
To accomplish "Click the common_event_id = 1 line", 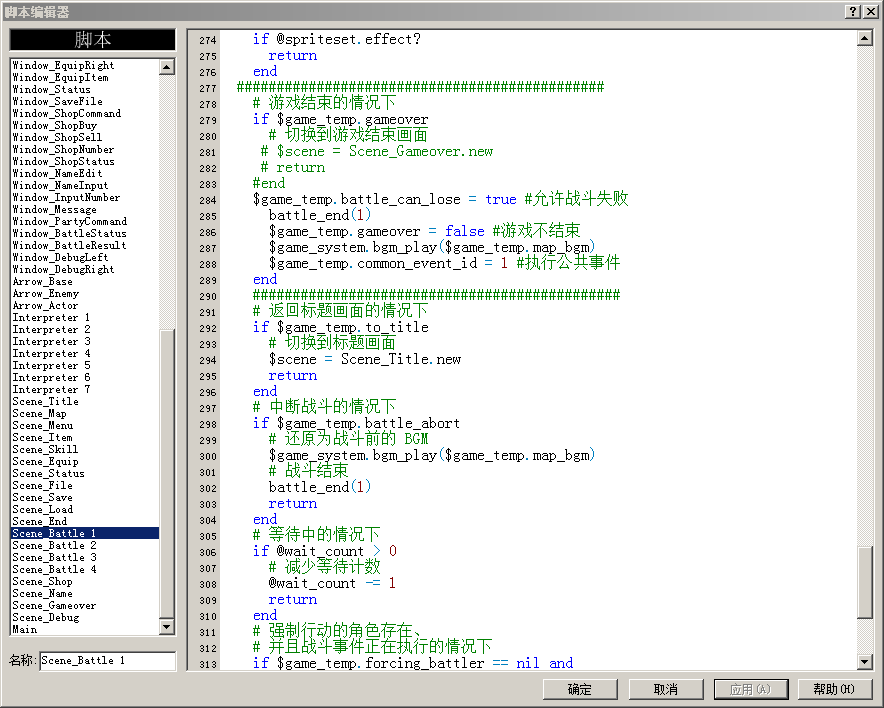I will pos(444,263).
